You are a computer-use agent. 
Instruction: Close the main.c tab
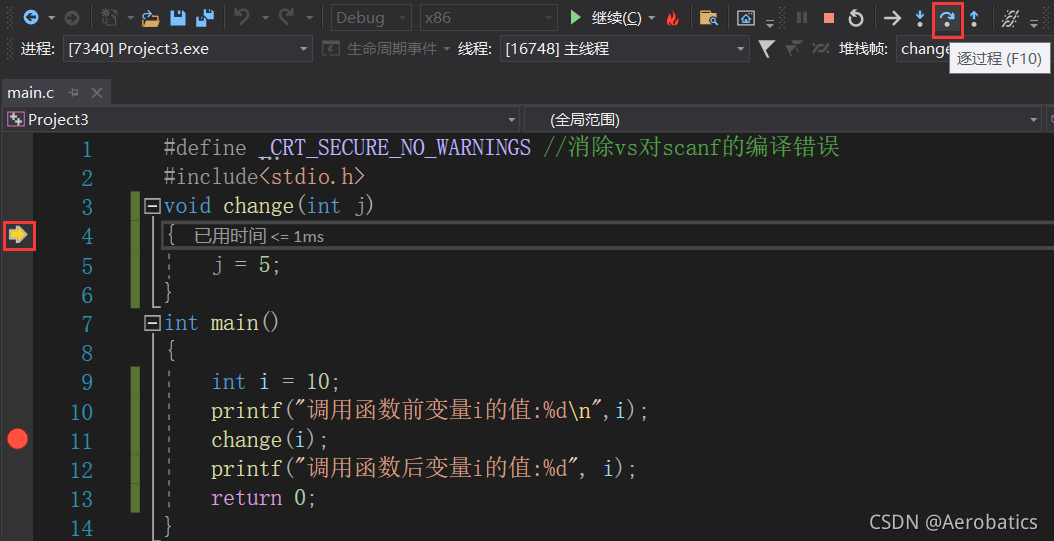pos(97,92)
